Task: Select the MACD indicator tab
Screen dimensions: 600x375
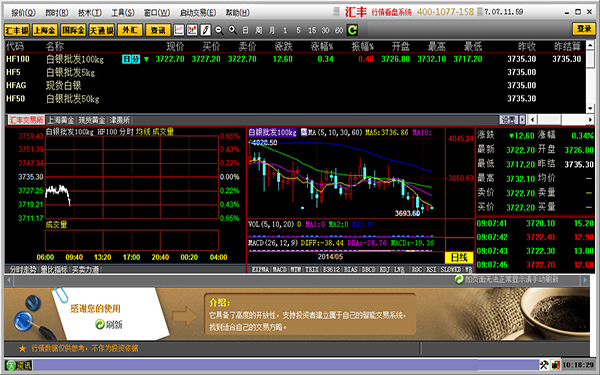Action: click(x=280, y=269)
